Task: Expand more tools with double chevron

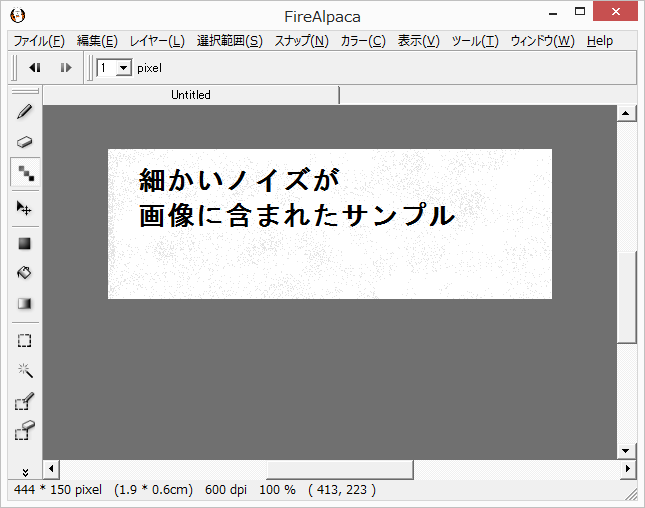Action: 26,473
